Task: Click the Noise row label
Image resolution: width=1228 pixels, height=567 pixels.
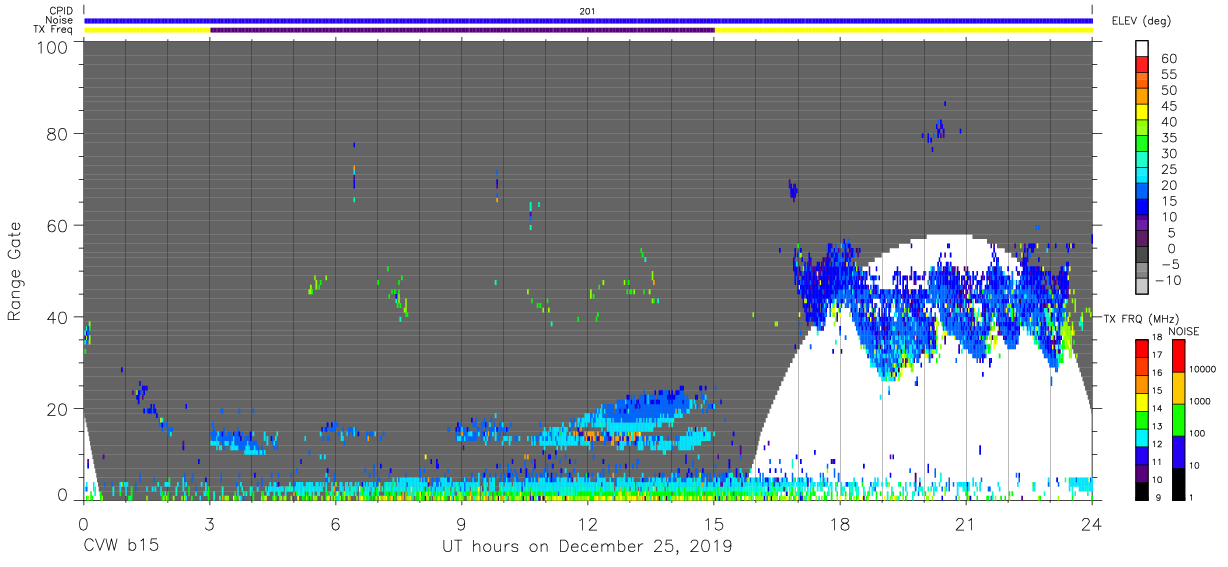Action: pos(60,20)
